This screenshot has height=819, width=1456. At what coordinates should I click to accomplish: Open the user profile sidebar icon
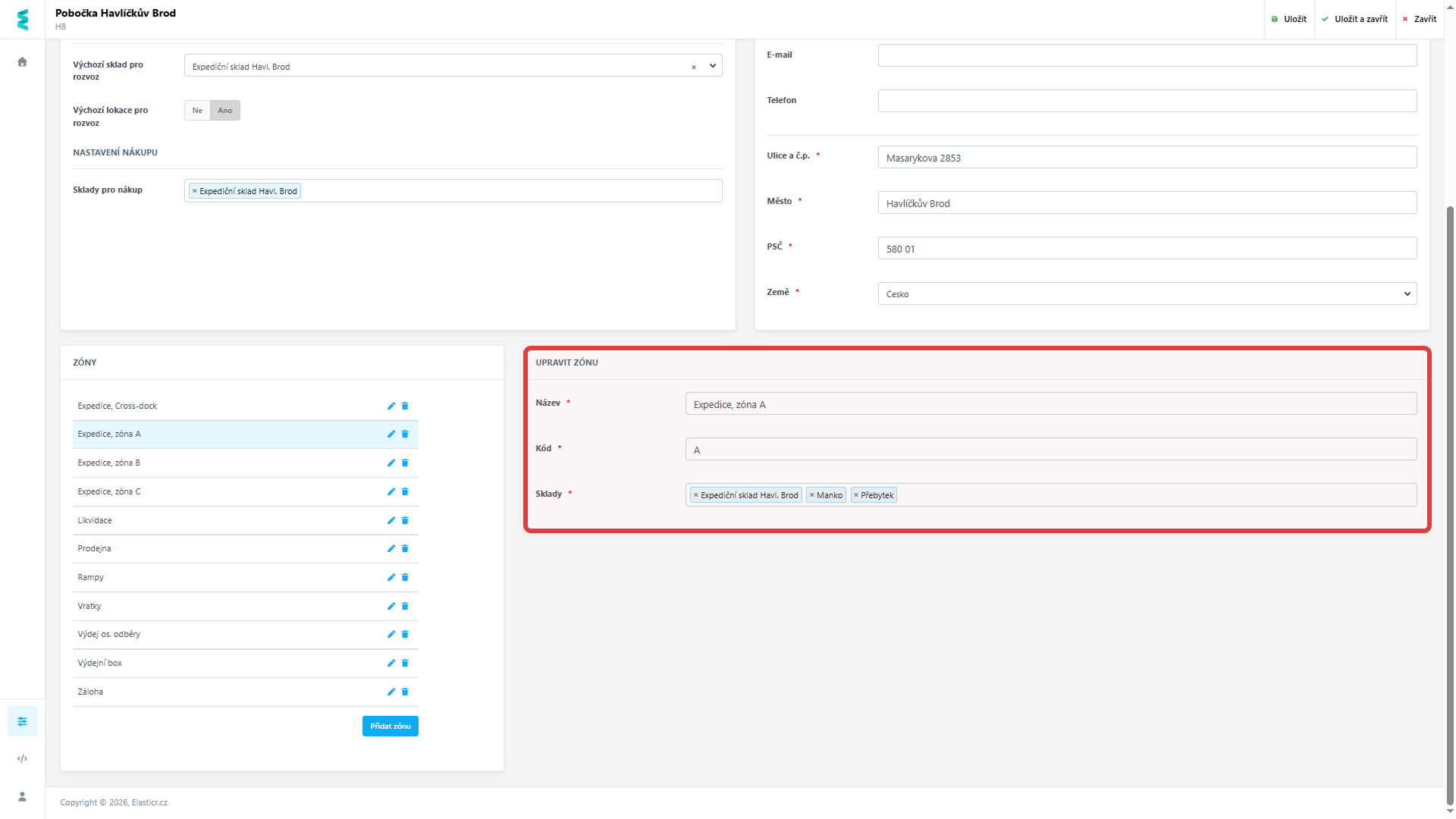[22, 796]
